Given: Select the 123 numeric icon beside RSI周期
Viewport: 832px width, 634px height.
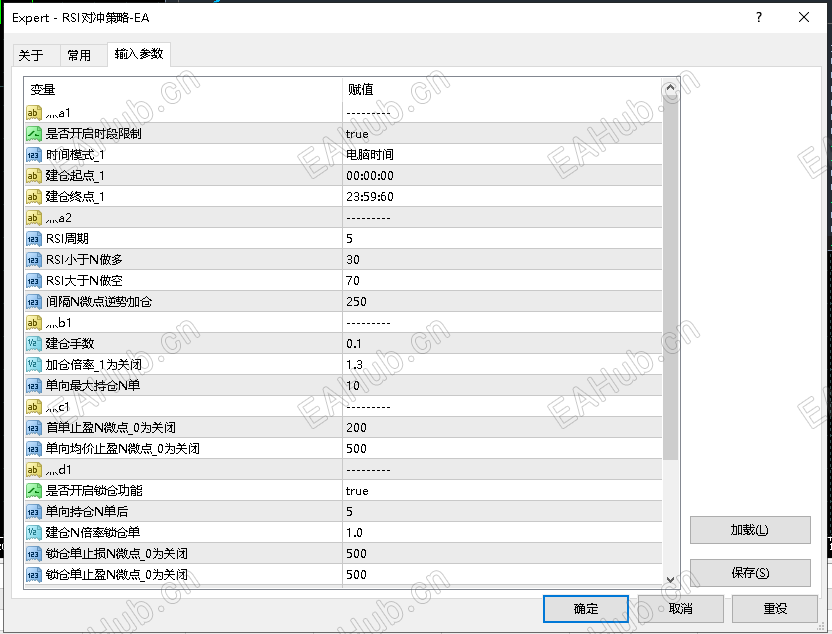Looking at the screenshot, I should click(32, 239).
